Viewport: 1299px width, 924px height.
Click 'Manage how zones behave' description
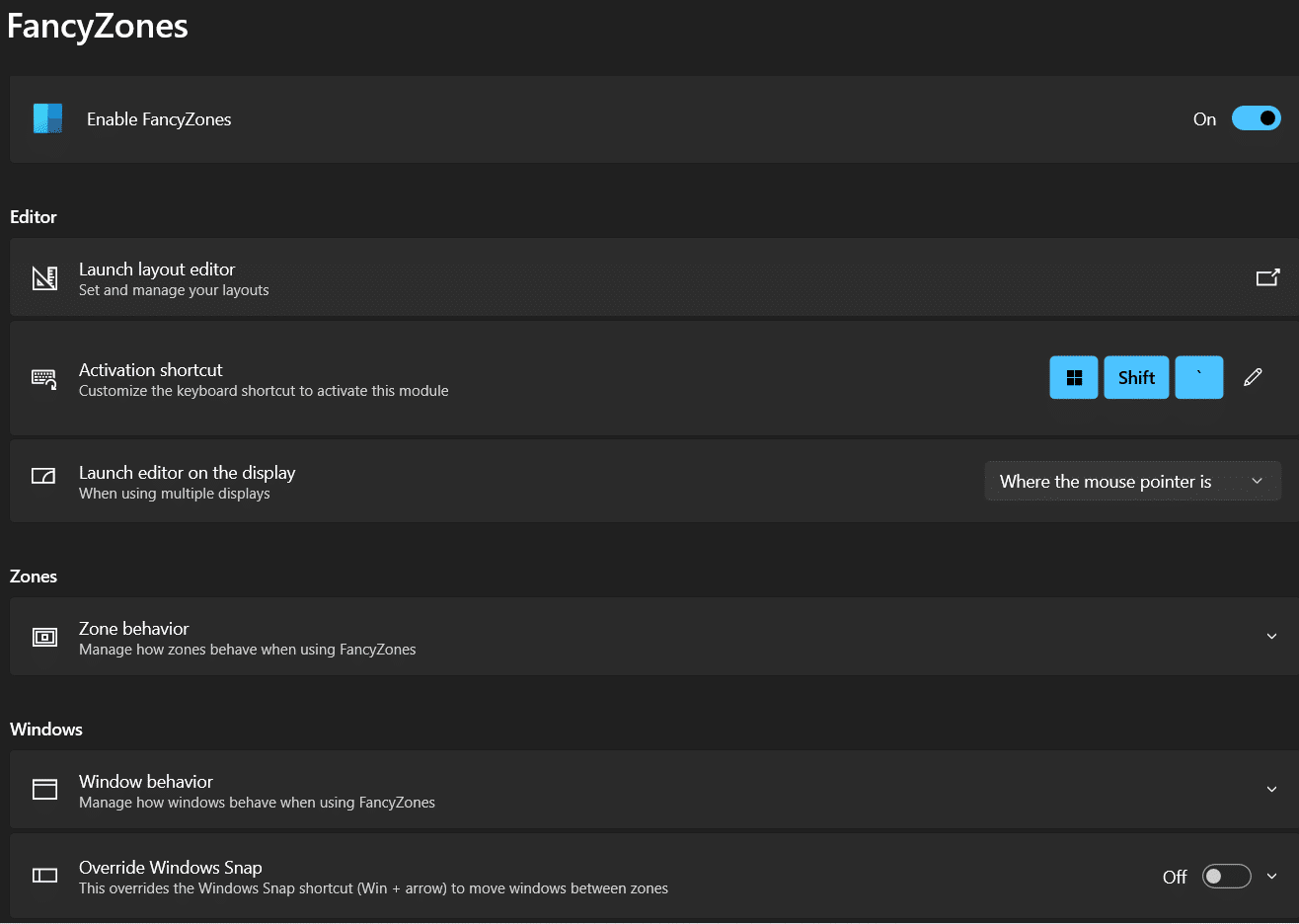248,650
